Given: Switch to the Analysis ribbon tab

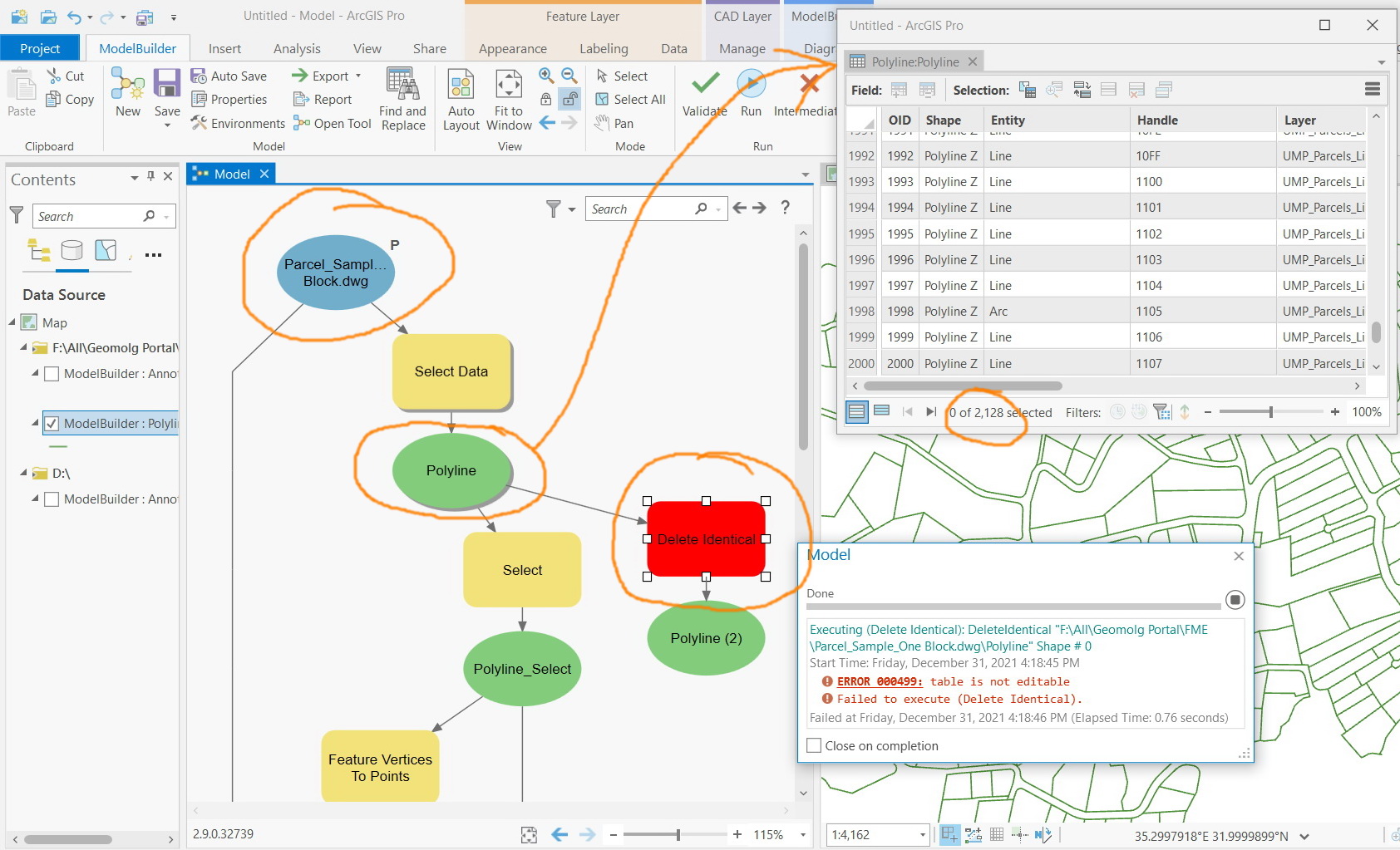Looking at the screenshot, I should [x=297, y=49].
